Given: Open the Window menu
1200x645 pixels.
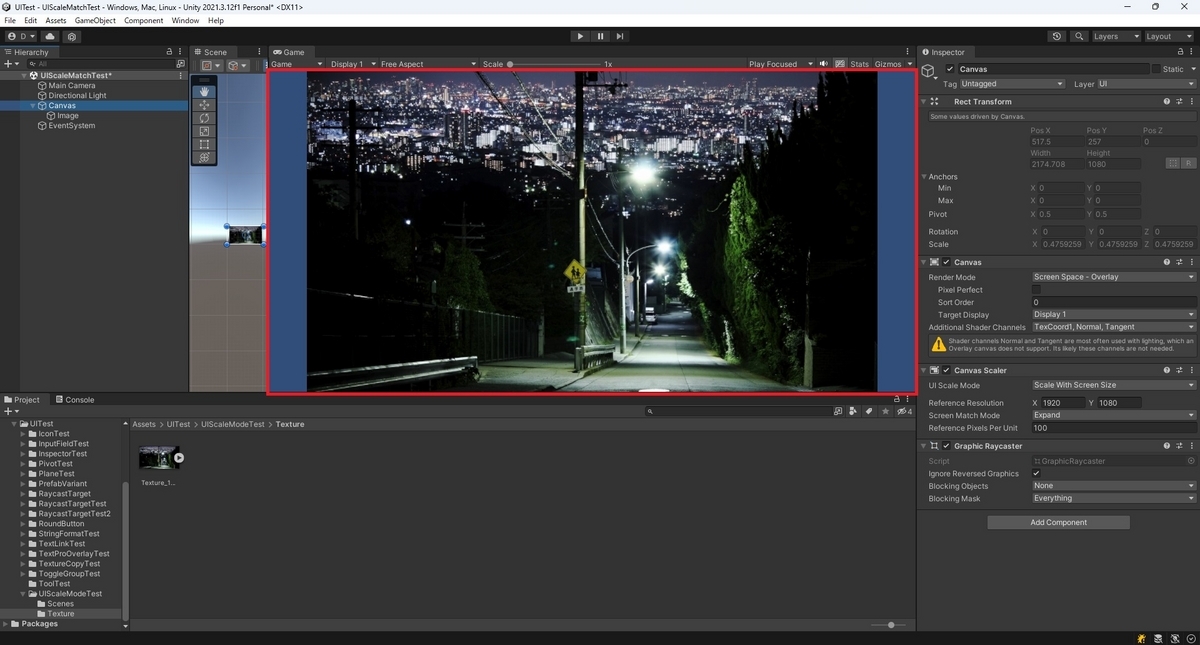Looking at the screenshot, I should click(185, 20).
